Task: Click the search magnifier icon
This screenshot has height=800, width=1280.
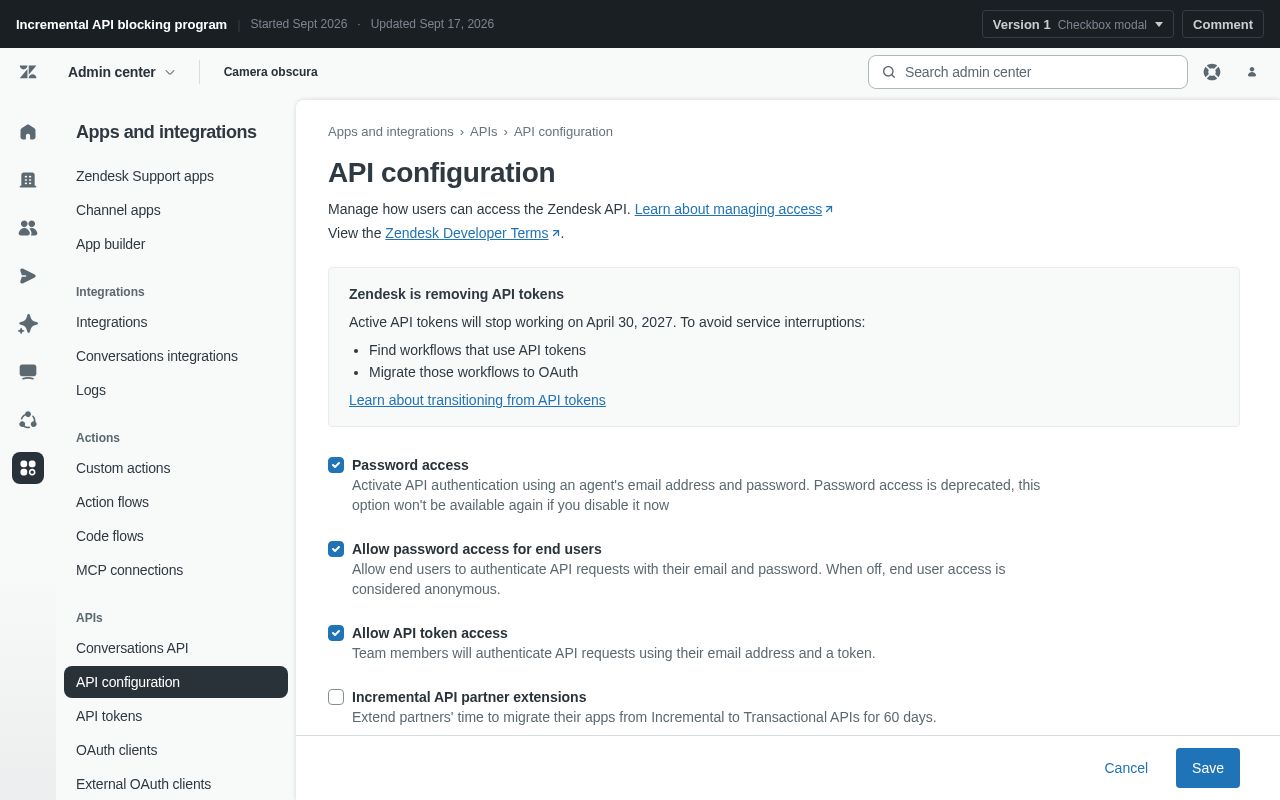Action: pyautogui.click(x=889, y=72)
